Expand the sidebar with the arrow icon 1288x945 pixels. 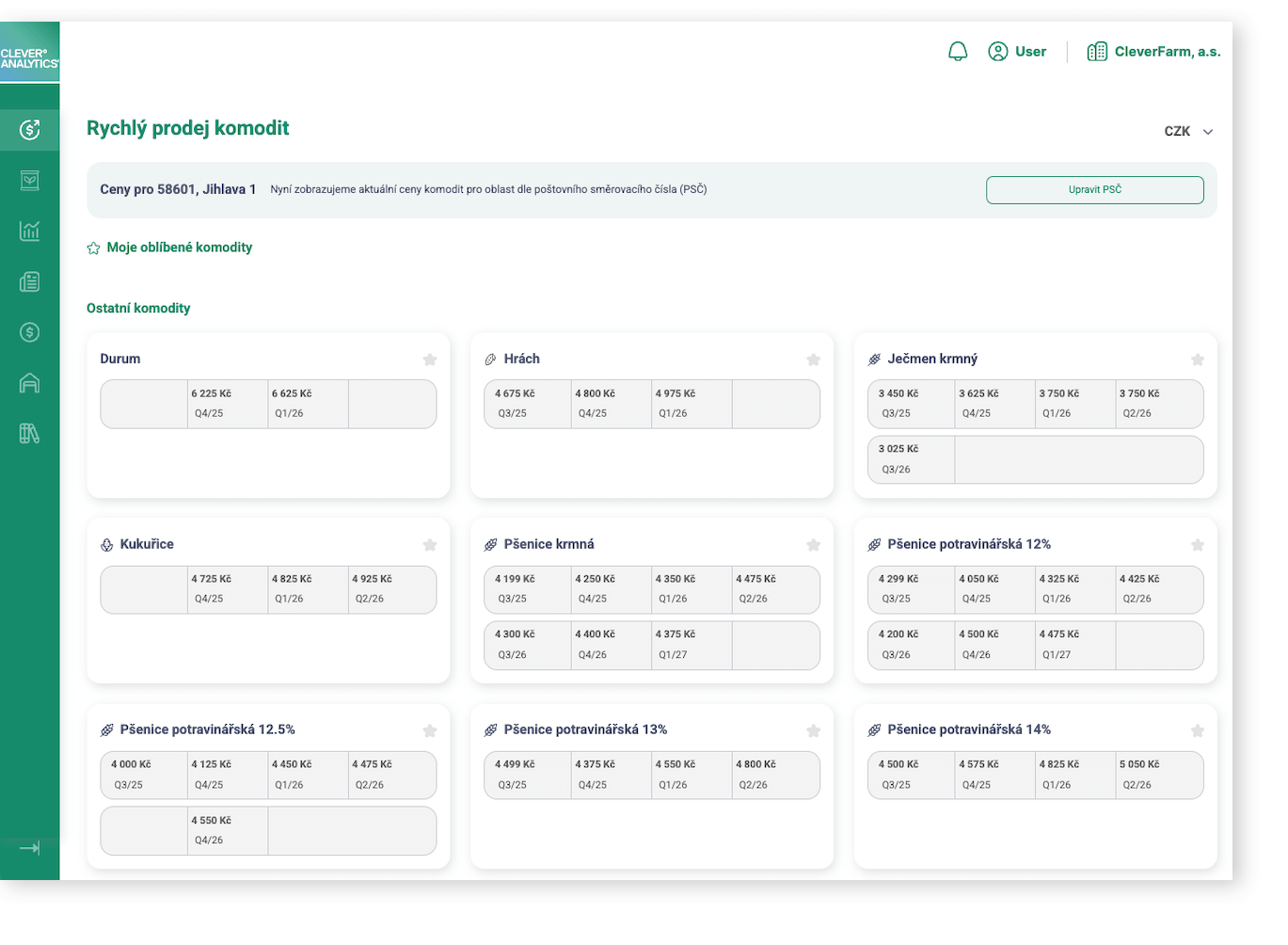29,848
